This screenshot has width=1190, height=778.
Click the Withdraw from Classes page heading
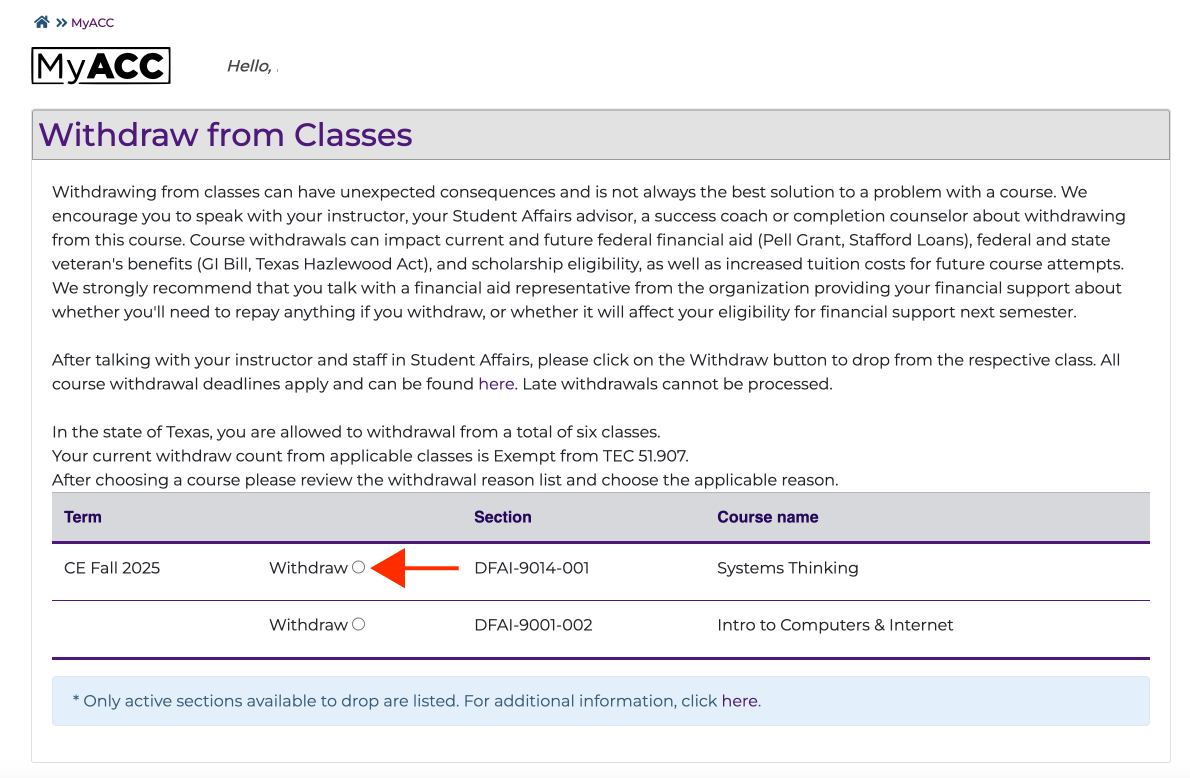coord(224,134)
